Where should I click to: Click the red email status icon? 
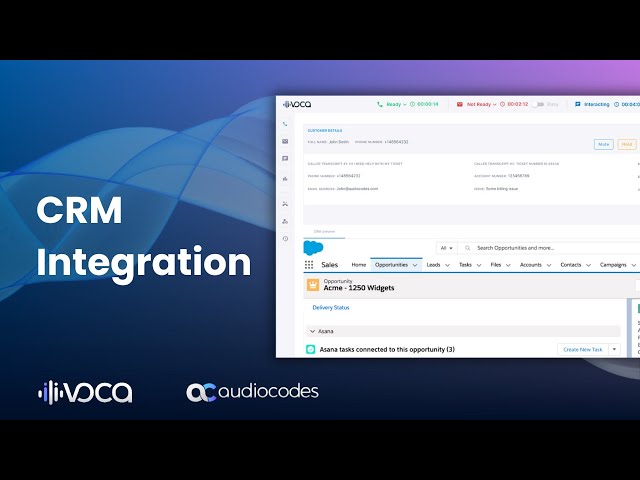coord(460,104)
